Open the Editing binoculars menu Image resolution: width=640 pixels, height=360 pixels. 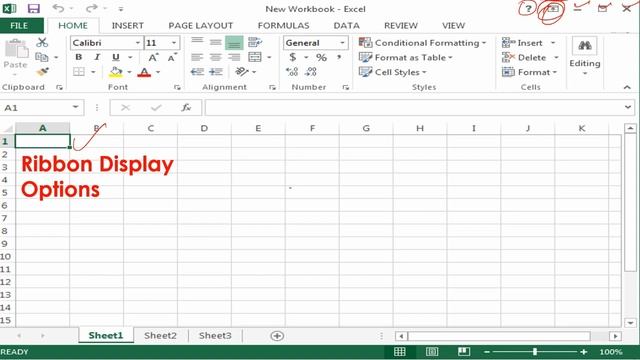[585, 56]
